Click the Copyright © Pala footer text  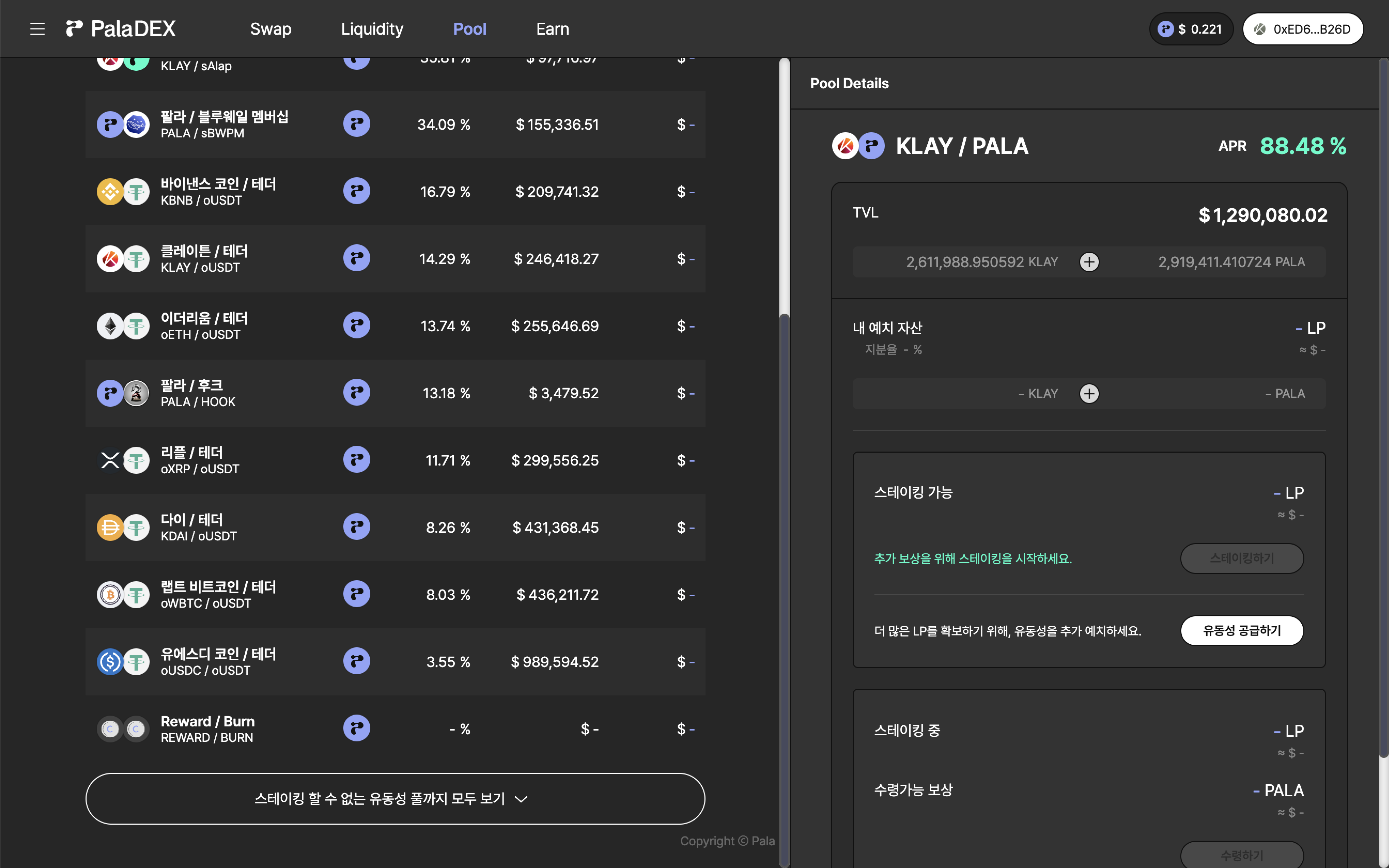coord(727,841)
